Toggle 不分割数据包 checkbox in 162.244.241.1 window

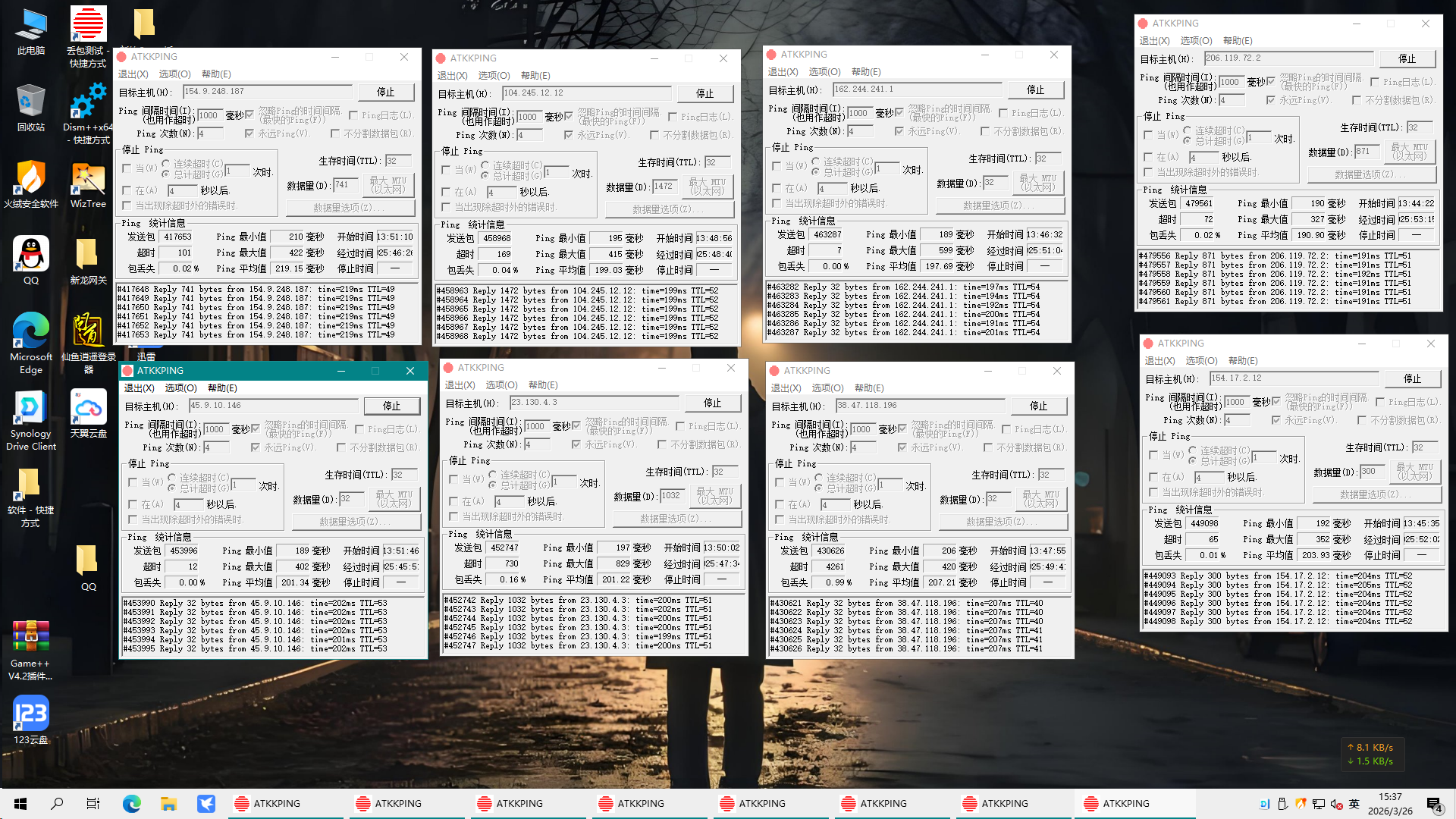click(984, 131)
